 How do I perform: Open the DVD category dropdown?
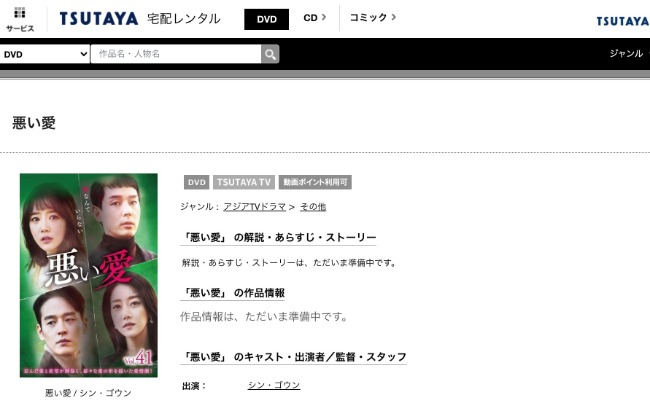pyautogui.click(x=45, y=54)
